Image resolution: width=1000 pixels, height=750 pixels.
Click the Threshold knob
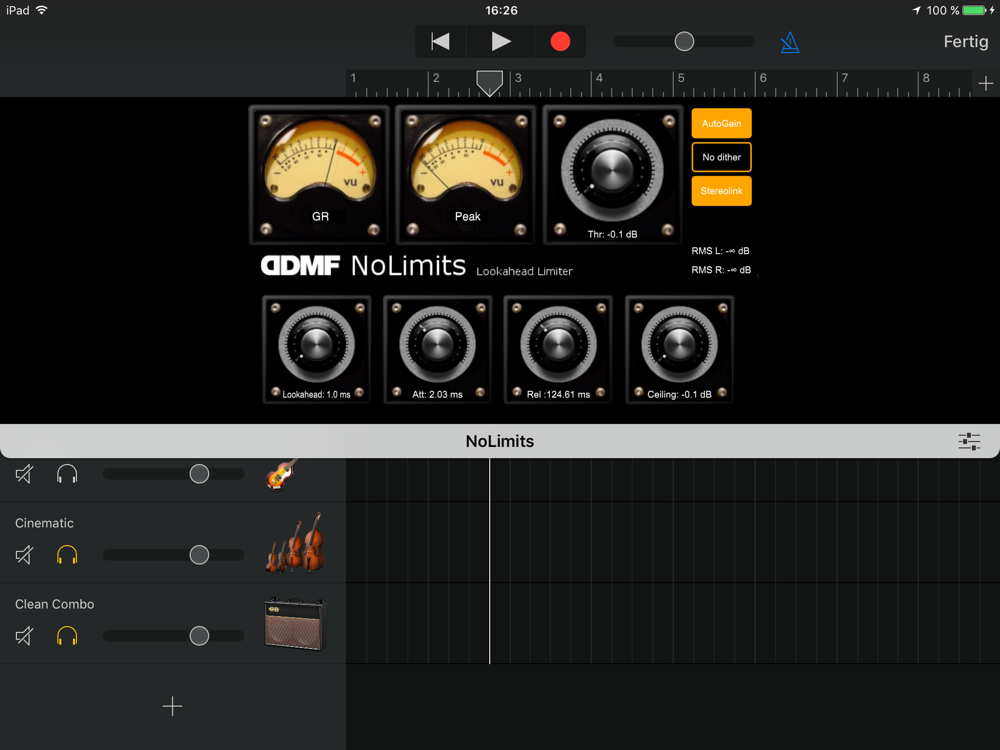coord(612,170)
